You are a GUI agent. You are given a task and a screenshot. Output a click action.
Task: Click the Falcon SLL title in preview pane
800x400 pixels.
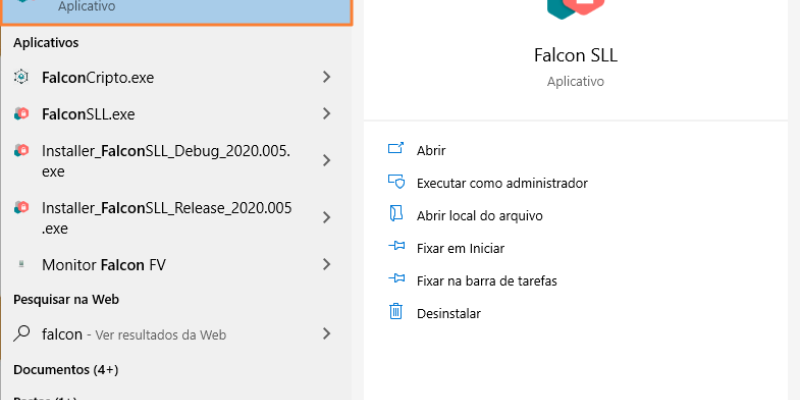[576, 55]
